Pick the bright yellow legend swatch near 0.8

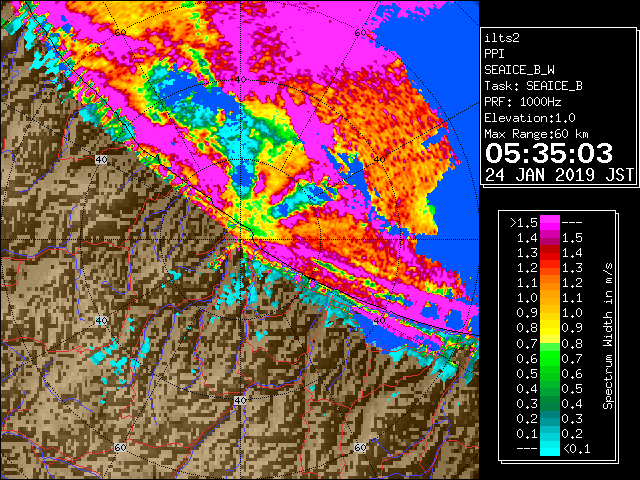tap(549, 336)
